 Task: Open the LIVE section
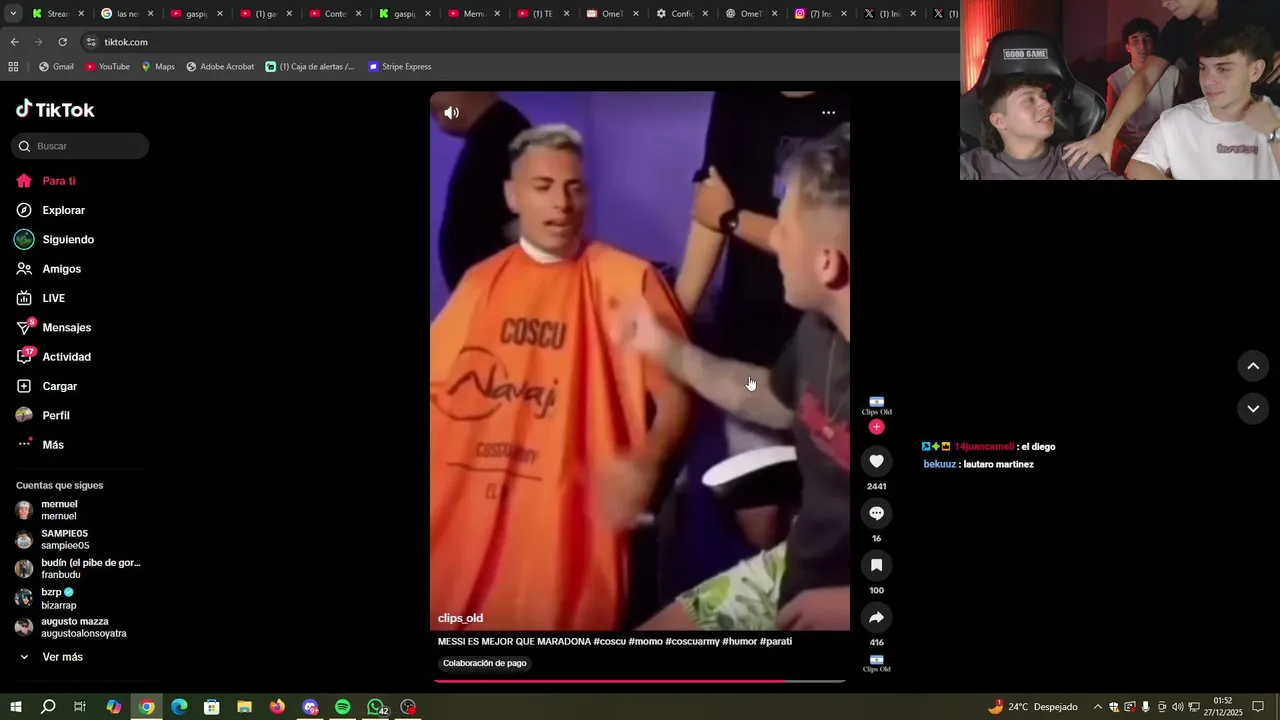[x=41, y=298]
